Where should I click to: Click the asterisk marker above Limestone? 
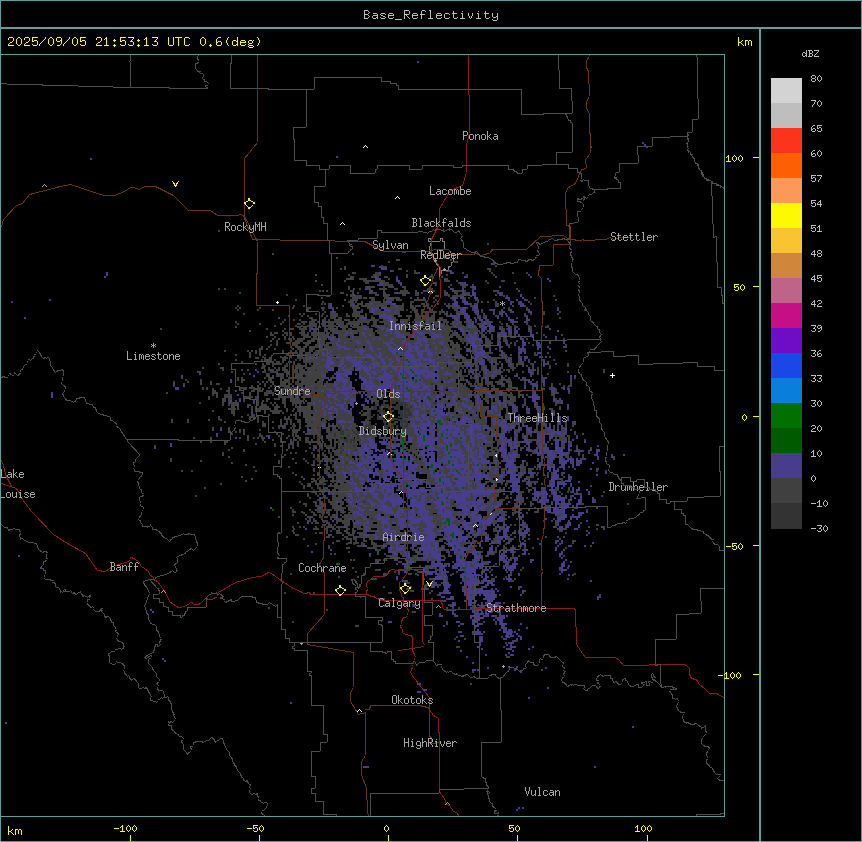(153, 346)
